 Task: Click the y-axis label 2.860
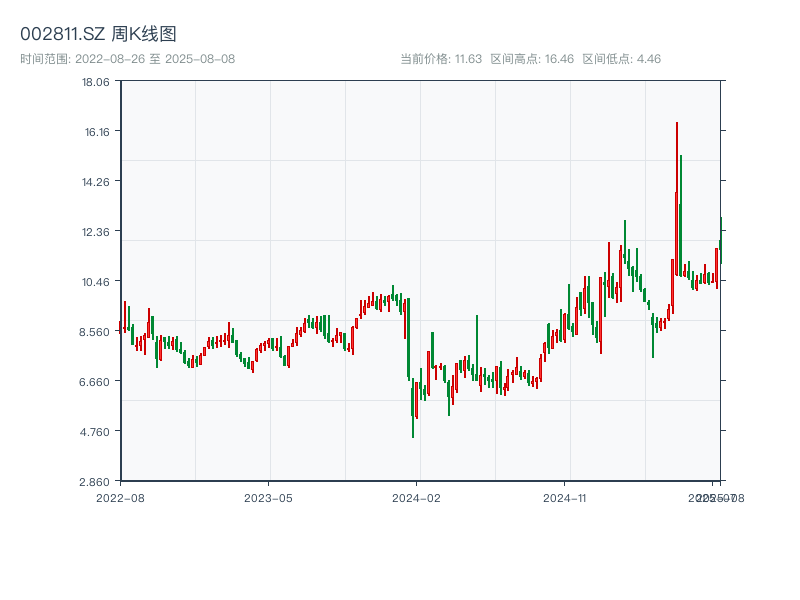[x=94, y=482]
